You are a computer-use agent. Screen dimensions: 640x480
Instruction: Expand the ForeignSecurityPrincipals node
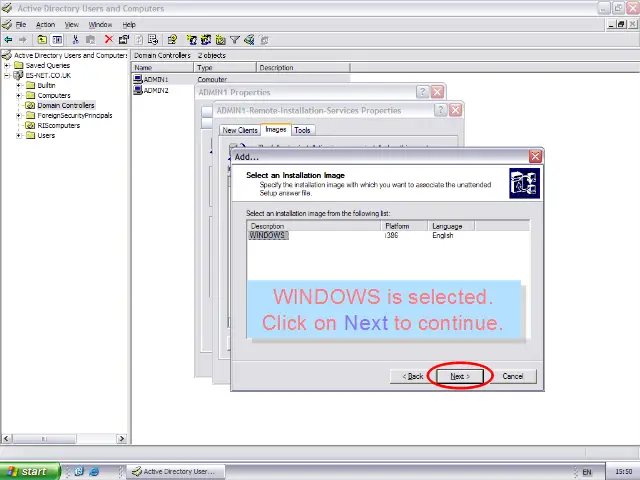18,116
